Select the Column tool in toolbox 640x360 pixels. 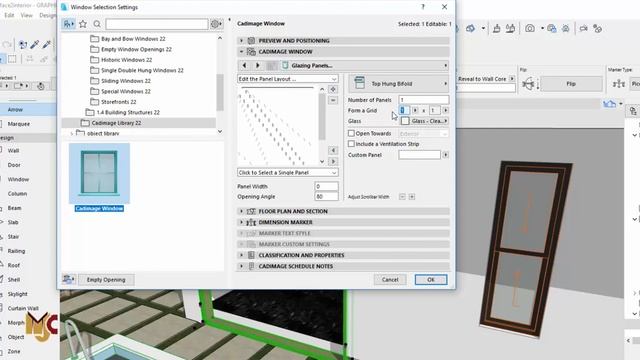[17, 193]
